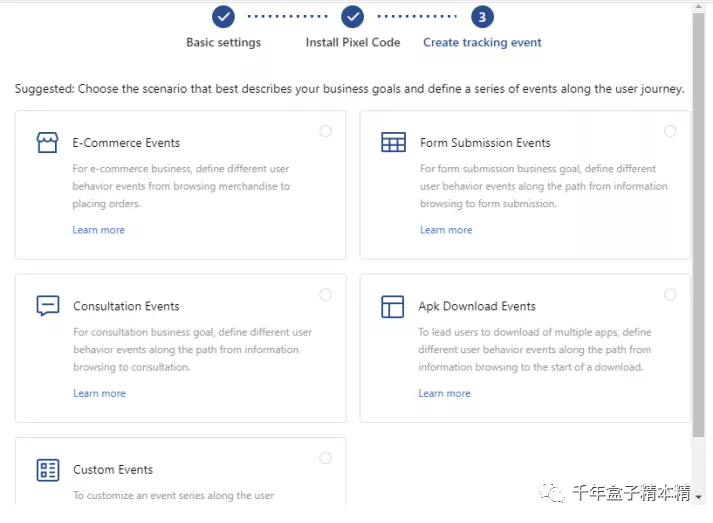Click the Custom Events list icon
This screenshot has height=523, width=713.
click(47, 469)
